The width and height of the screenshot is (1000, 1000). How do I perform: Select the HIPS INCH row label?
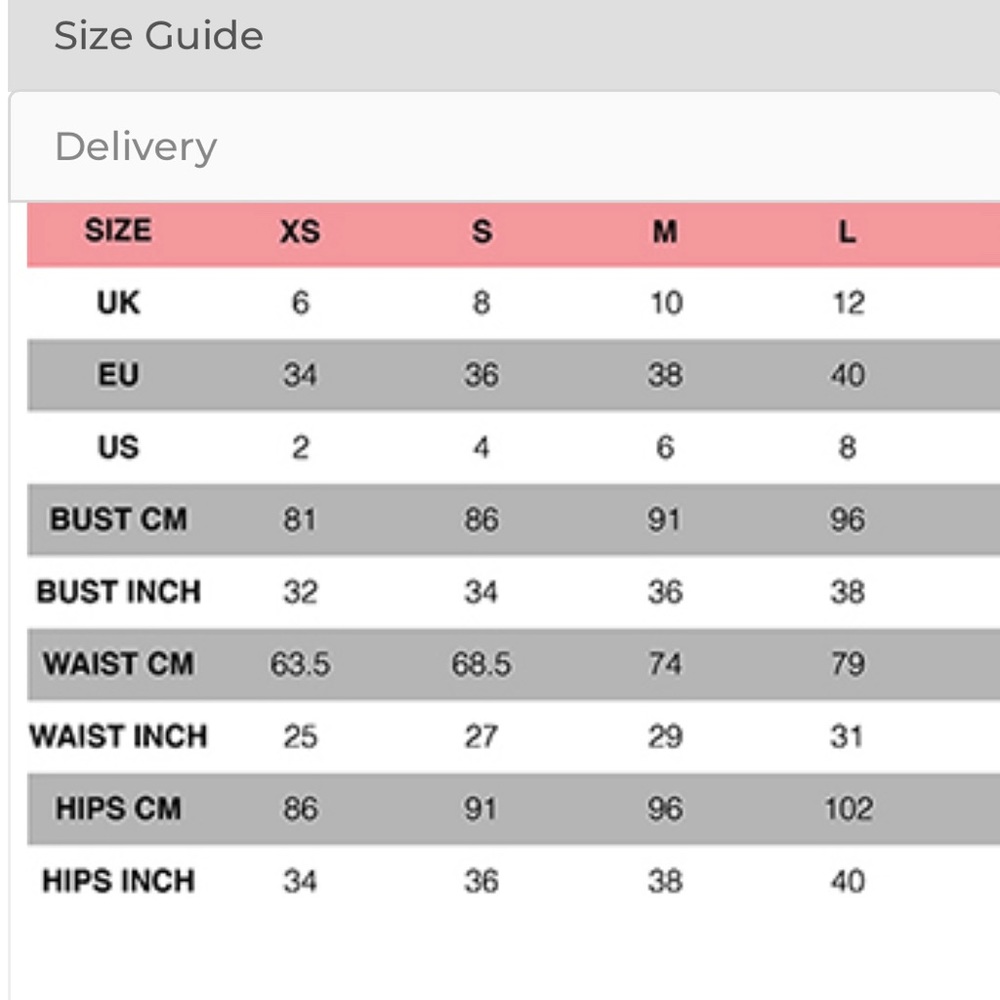118,881
